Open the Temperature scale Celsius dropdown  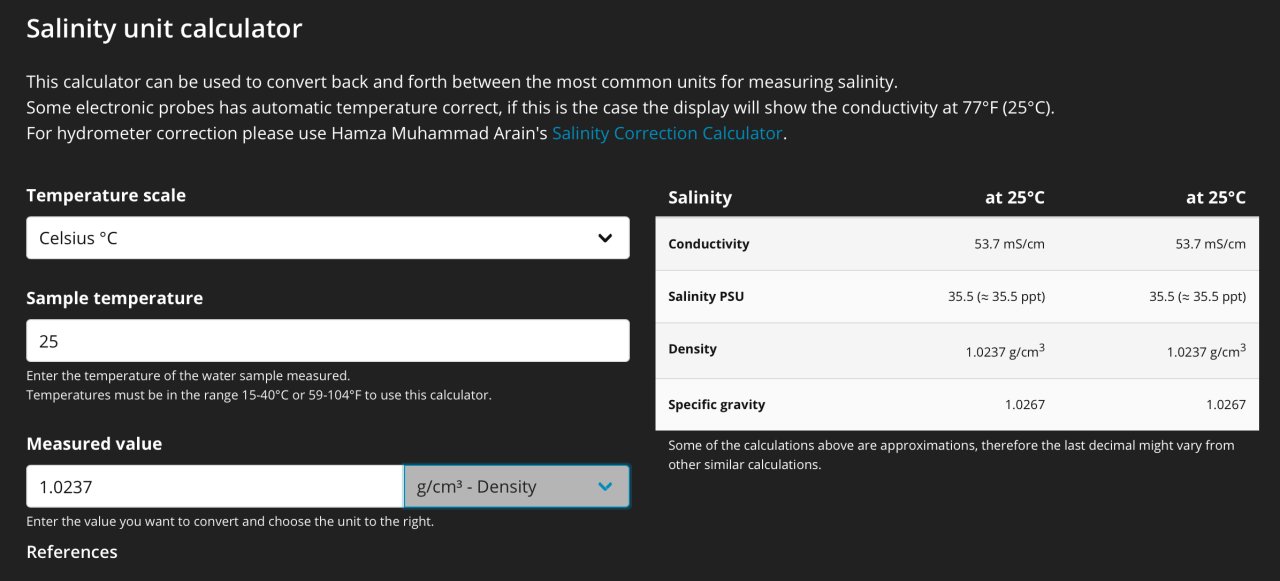coord(327,238)
